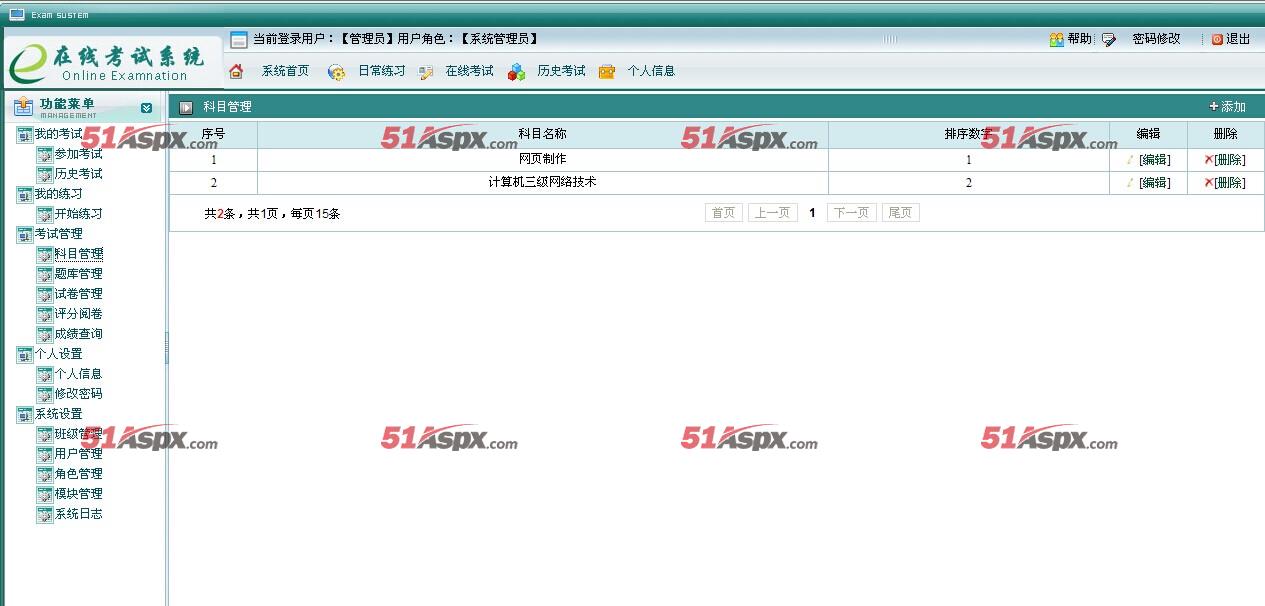Click the icon next to 系统日志

click(44, 514)
